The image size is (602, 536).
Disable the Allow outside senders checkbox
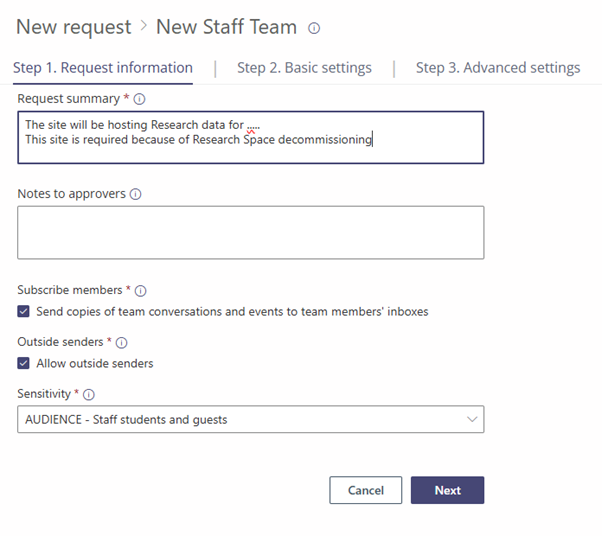[x=24, y=363]
